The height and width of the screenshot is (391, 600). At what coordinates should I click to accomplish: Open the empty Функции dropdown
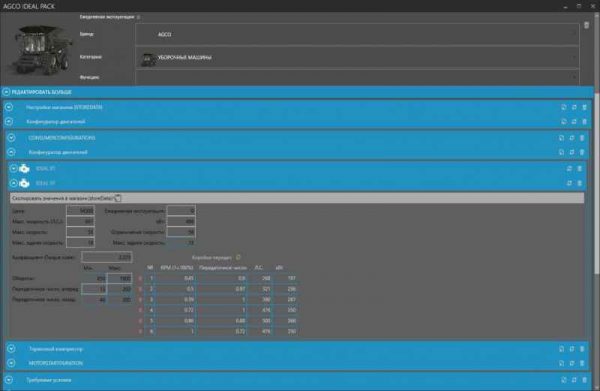357,77
